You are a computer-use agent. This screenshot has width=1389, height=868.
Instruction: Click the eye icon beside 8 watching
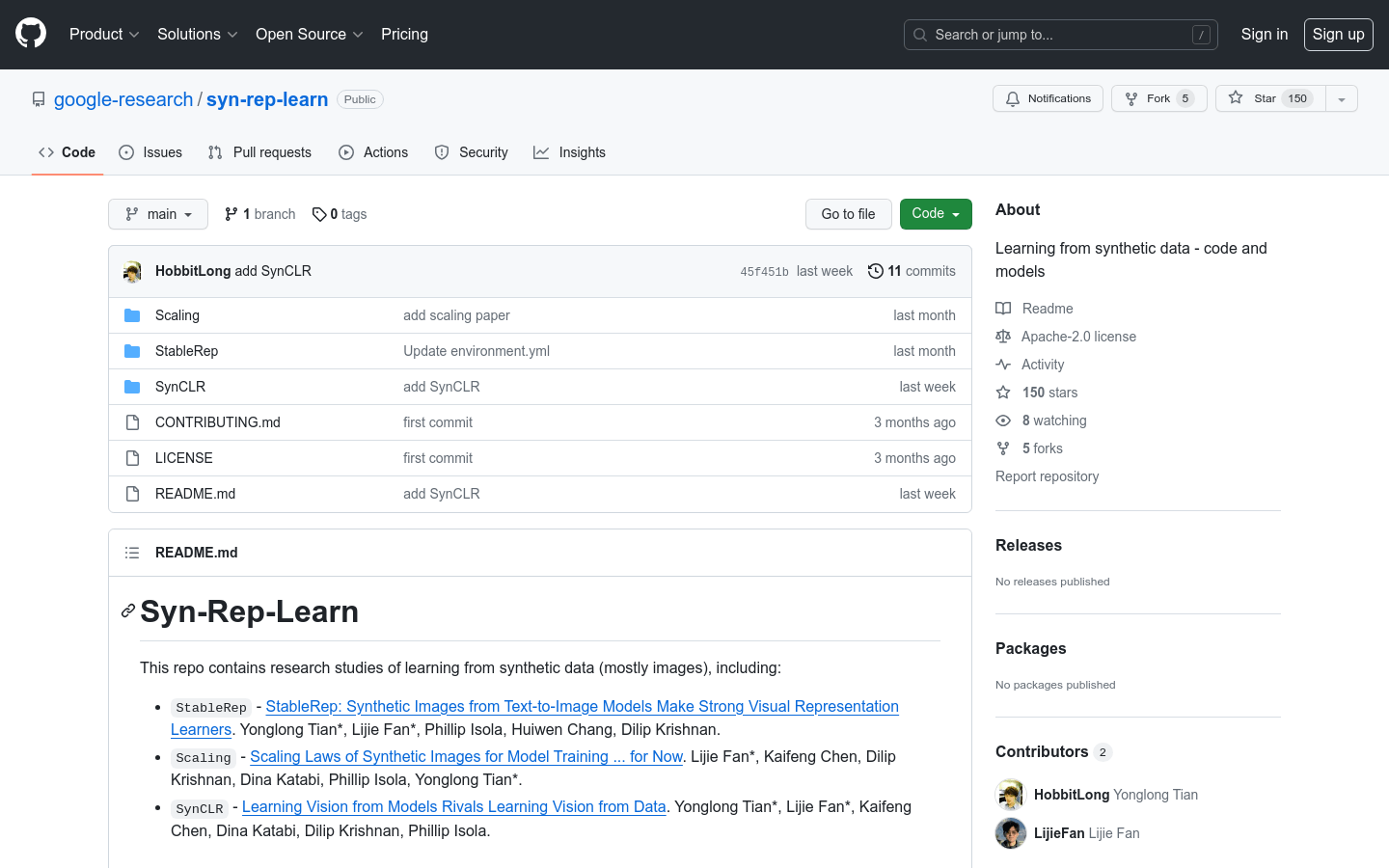(x=1003, y=420)
